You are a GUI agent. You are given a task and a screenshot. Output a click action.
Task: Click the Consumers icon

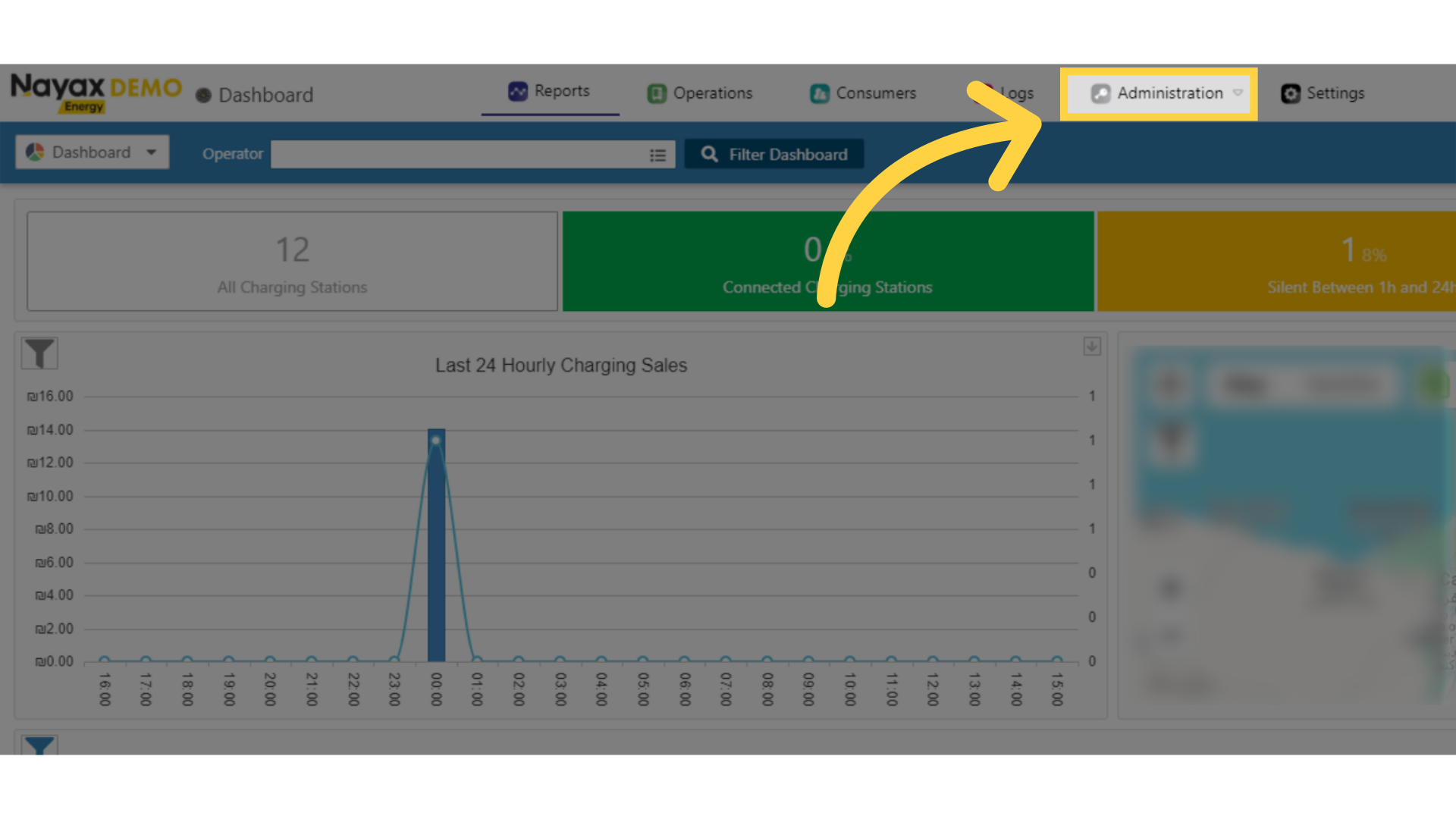(819, 93)
